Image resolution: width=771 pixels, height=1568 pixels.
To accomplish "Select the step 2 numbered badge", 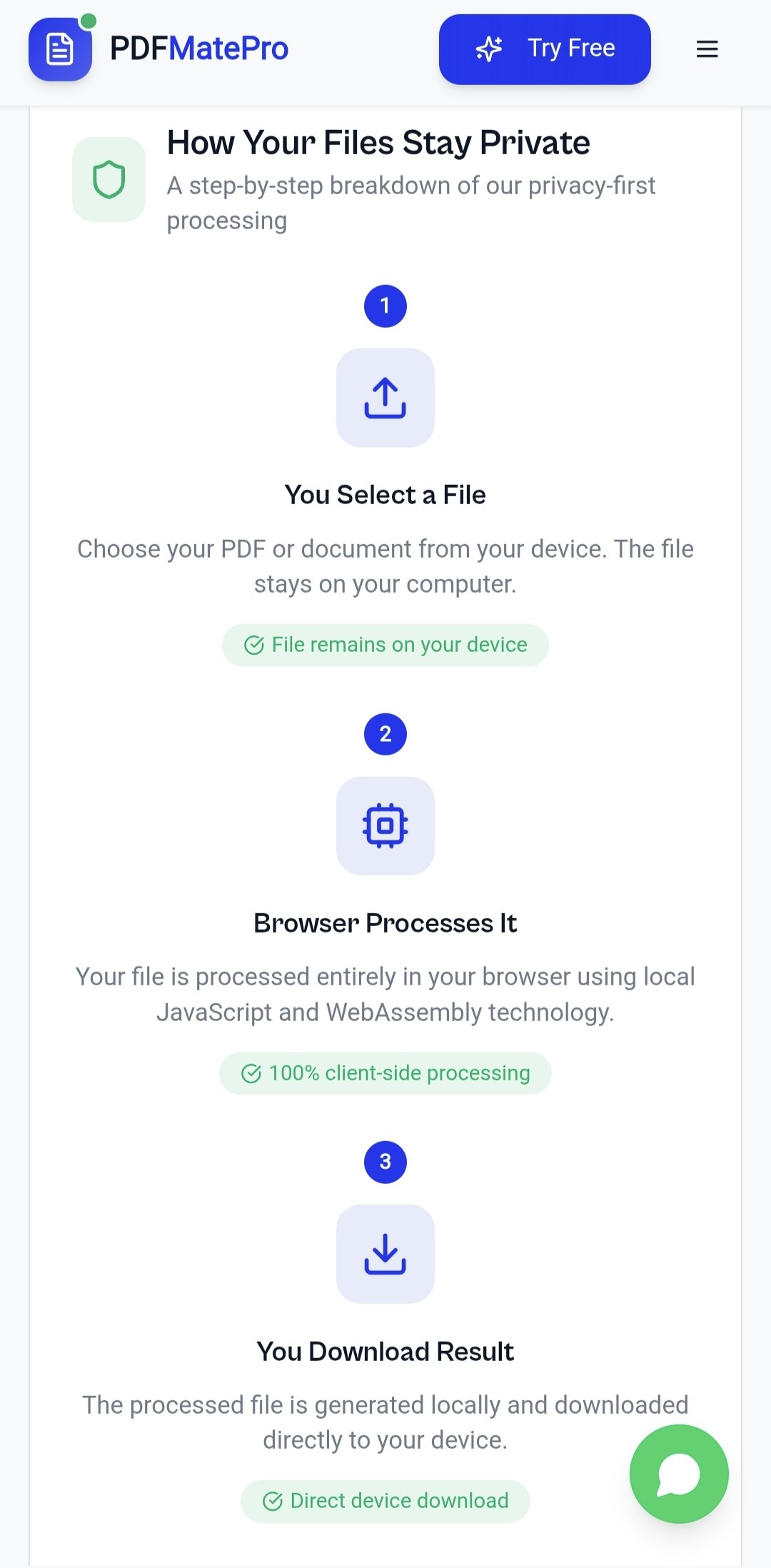I will 385,733.
